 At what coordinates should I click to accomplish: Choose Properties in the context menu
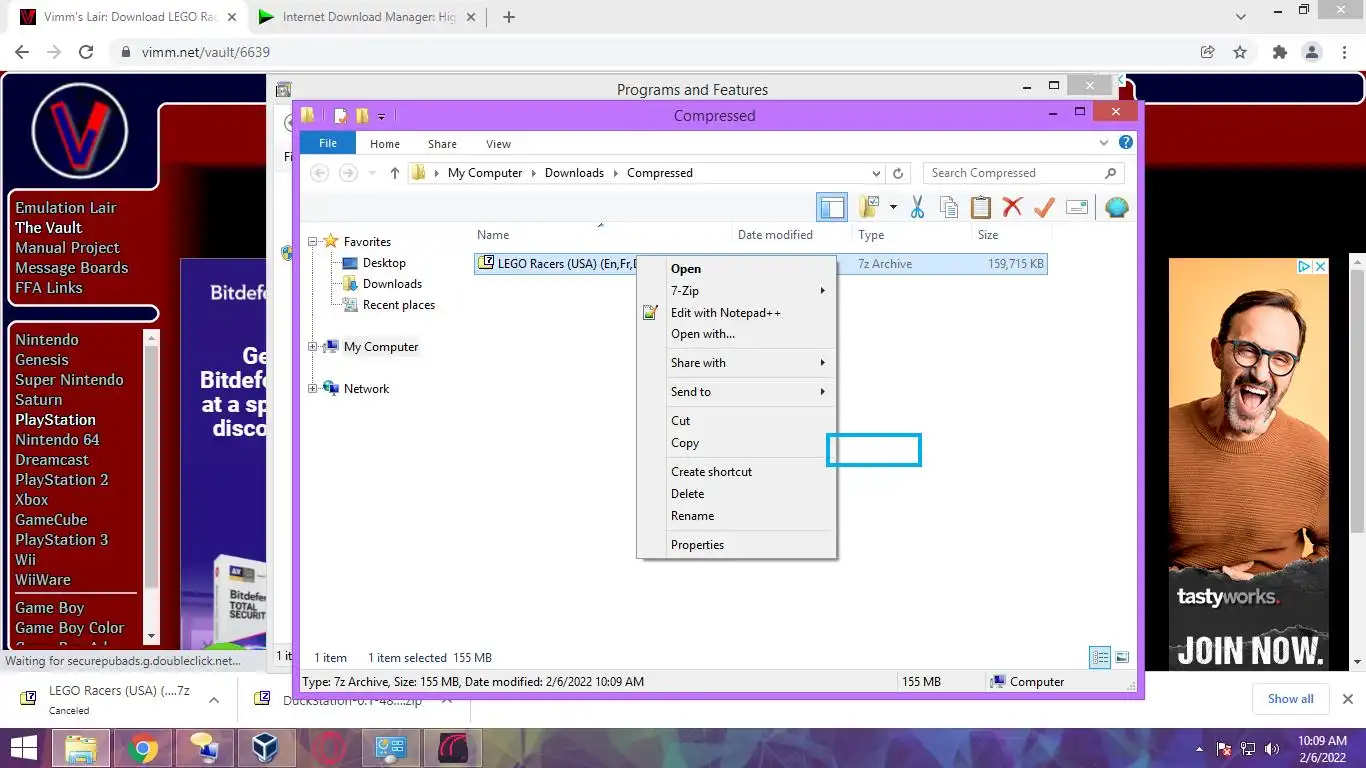coord(736,545)
